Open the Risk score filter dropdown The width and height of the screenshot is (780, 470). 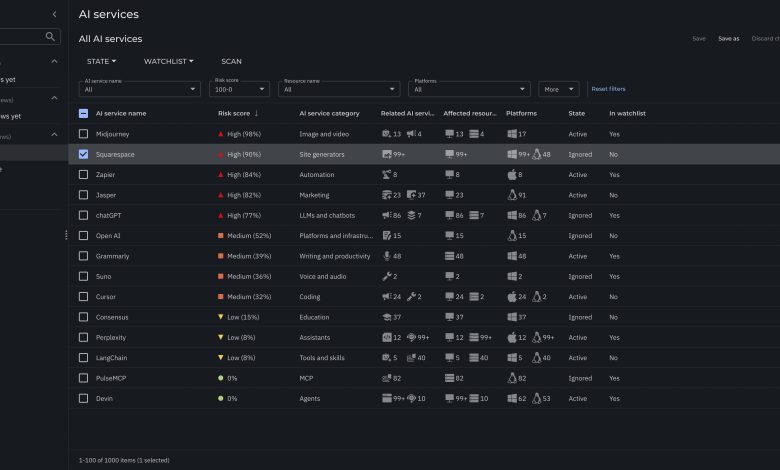tap(240, 89)
